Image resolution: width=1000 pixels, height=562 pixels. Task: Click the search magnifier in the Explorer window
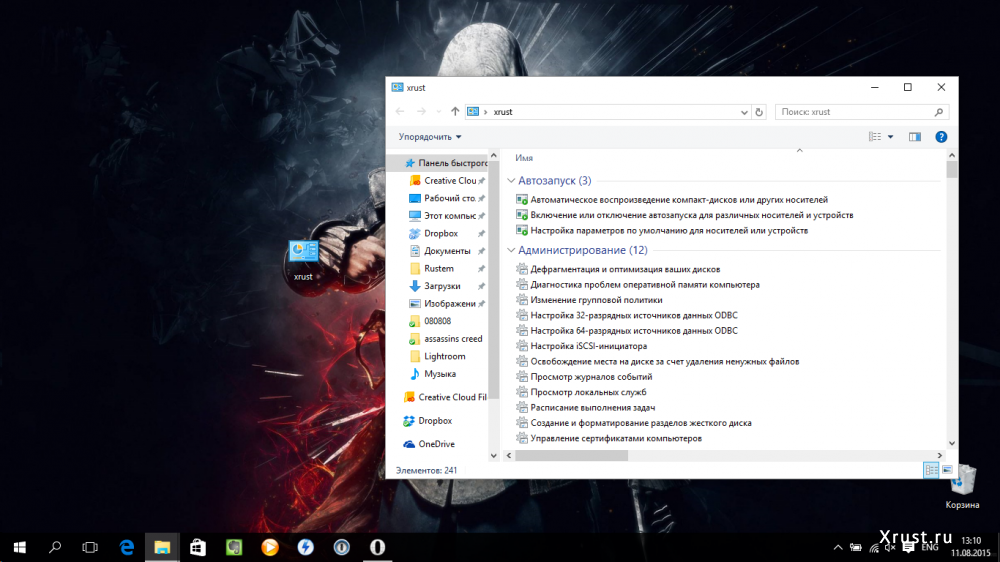point(939,112)
